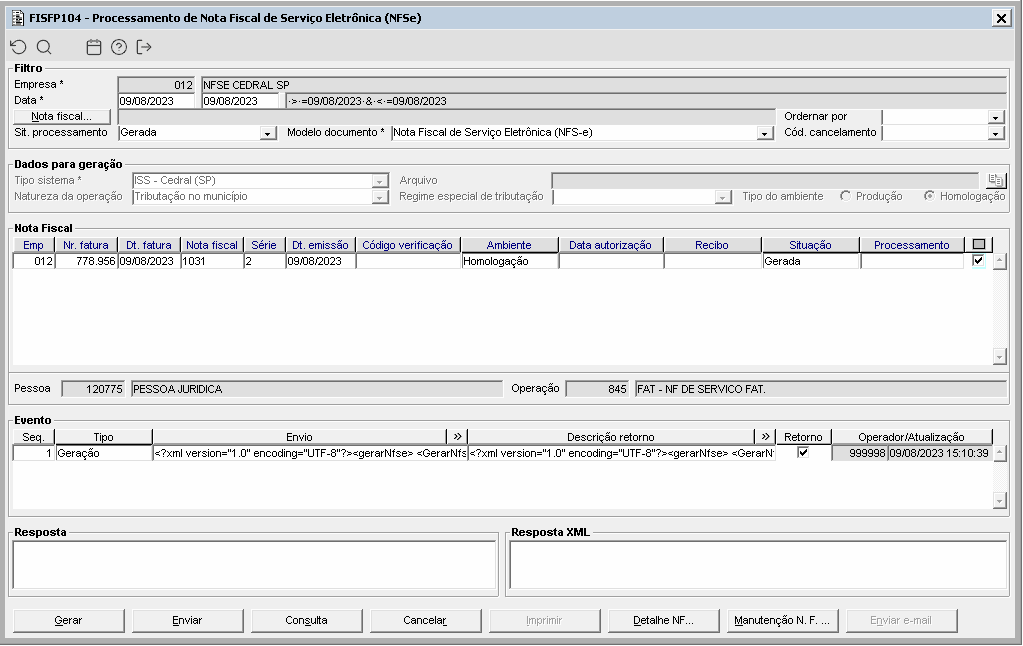Click the refresh/undo toolbar icon

(18, 47)
